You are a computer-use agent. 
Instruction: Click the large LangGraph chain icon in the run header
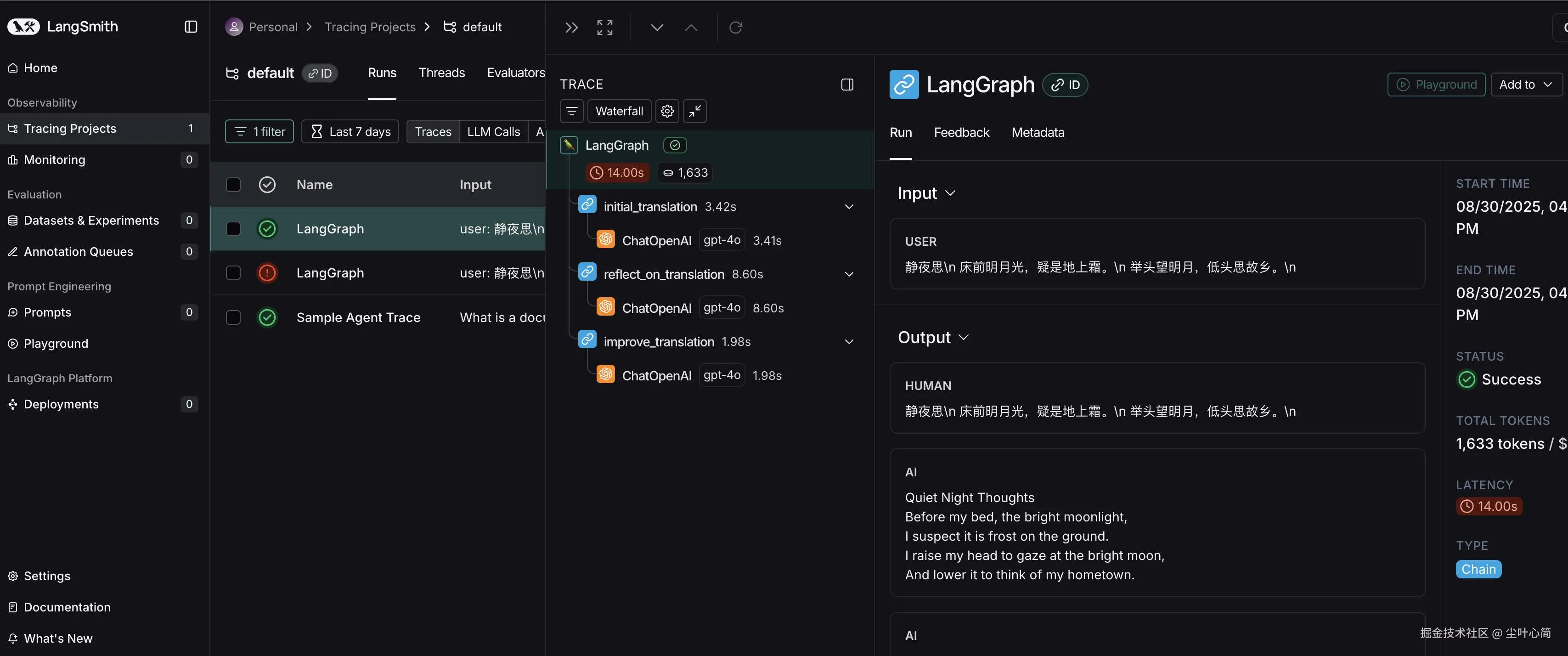tap(904, 85)
